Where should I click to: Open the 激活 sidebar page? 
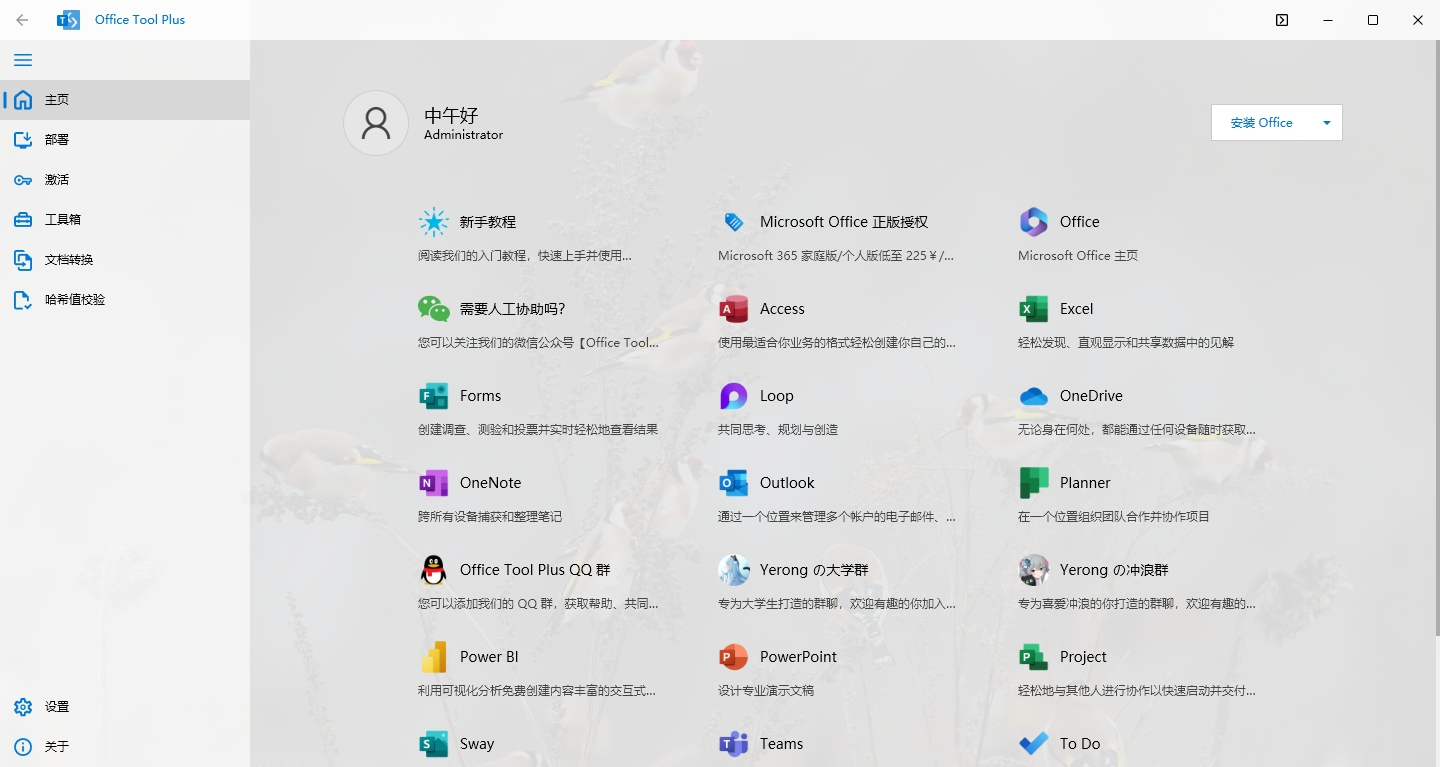pyautogui.click(x=125, y=180)
